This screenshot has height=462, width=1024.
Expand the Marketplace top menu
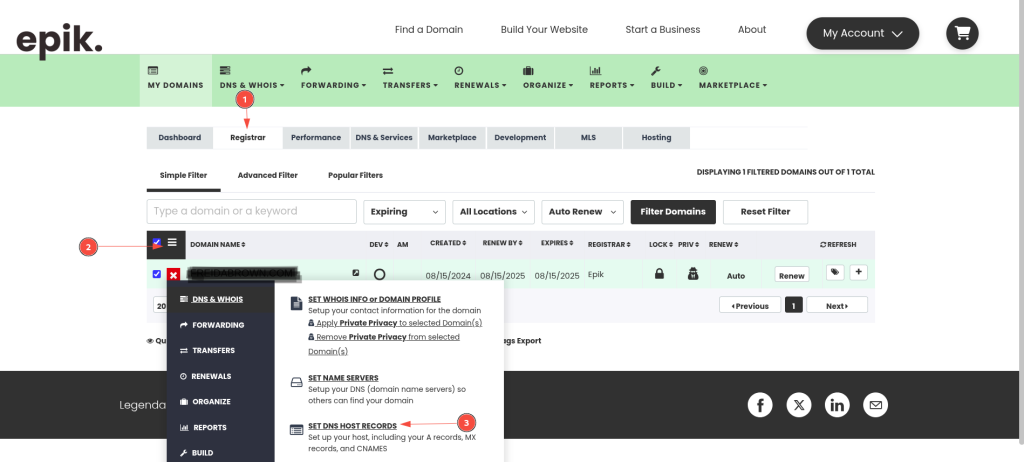click(733, 79)
